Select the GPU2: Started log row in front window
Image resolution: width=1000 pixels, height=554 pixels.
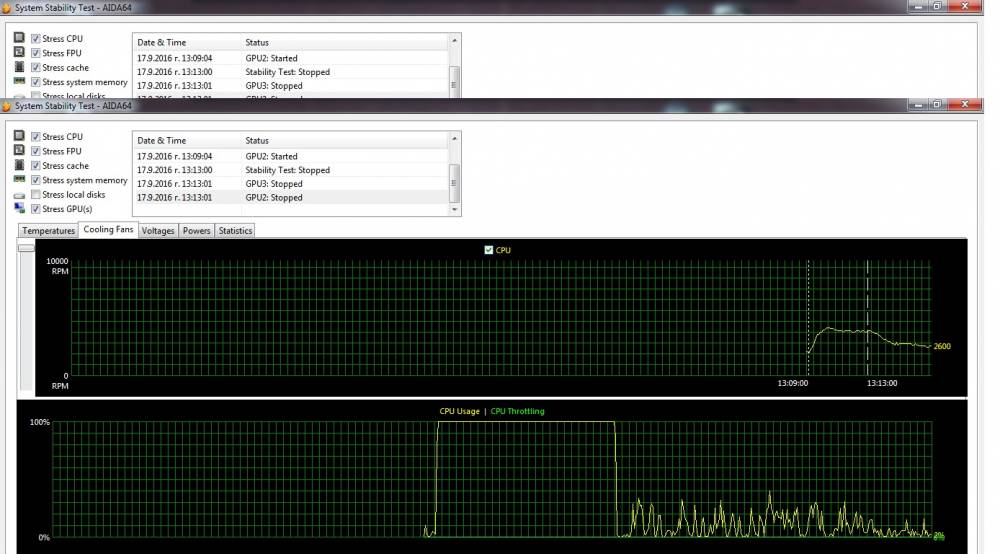click(290, 156)
